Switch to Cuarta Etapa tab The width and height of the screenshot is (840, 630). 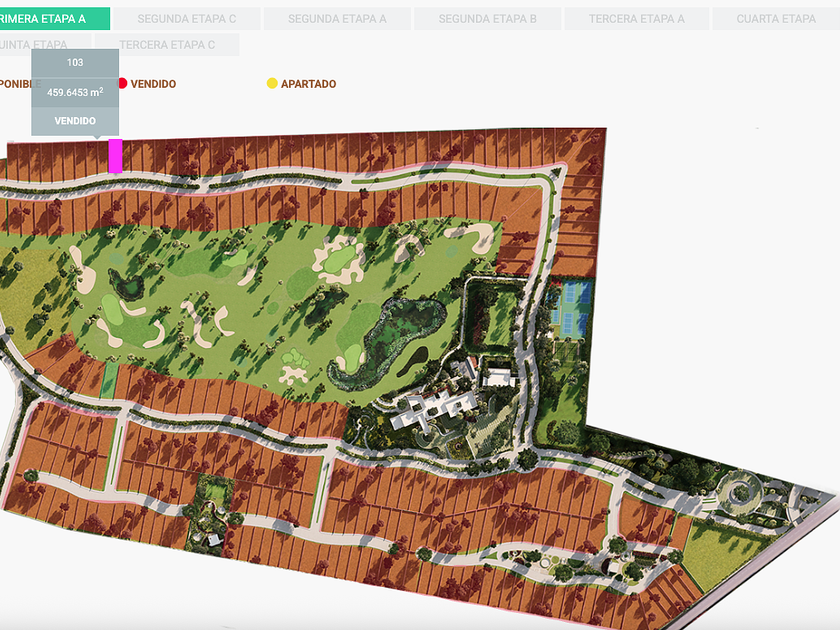tap(776, 19)
